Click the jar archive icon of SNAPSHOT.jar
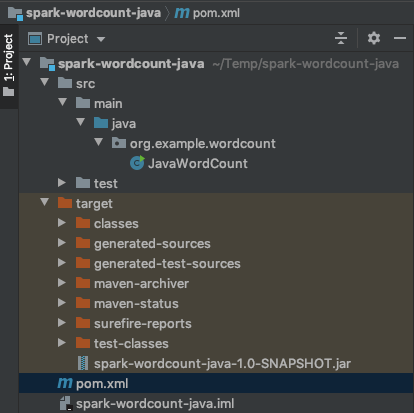This screenshot has height=413, width=414. (83, 363)
